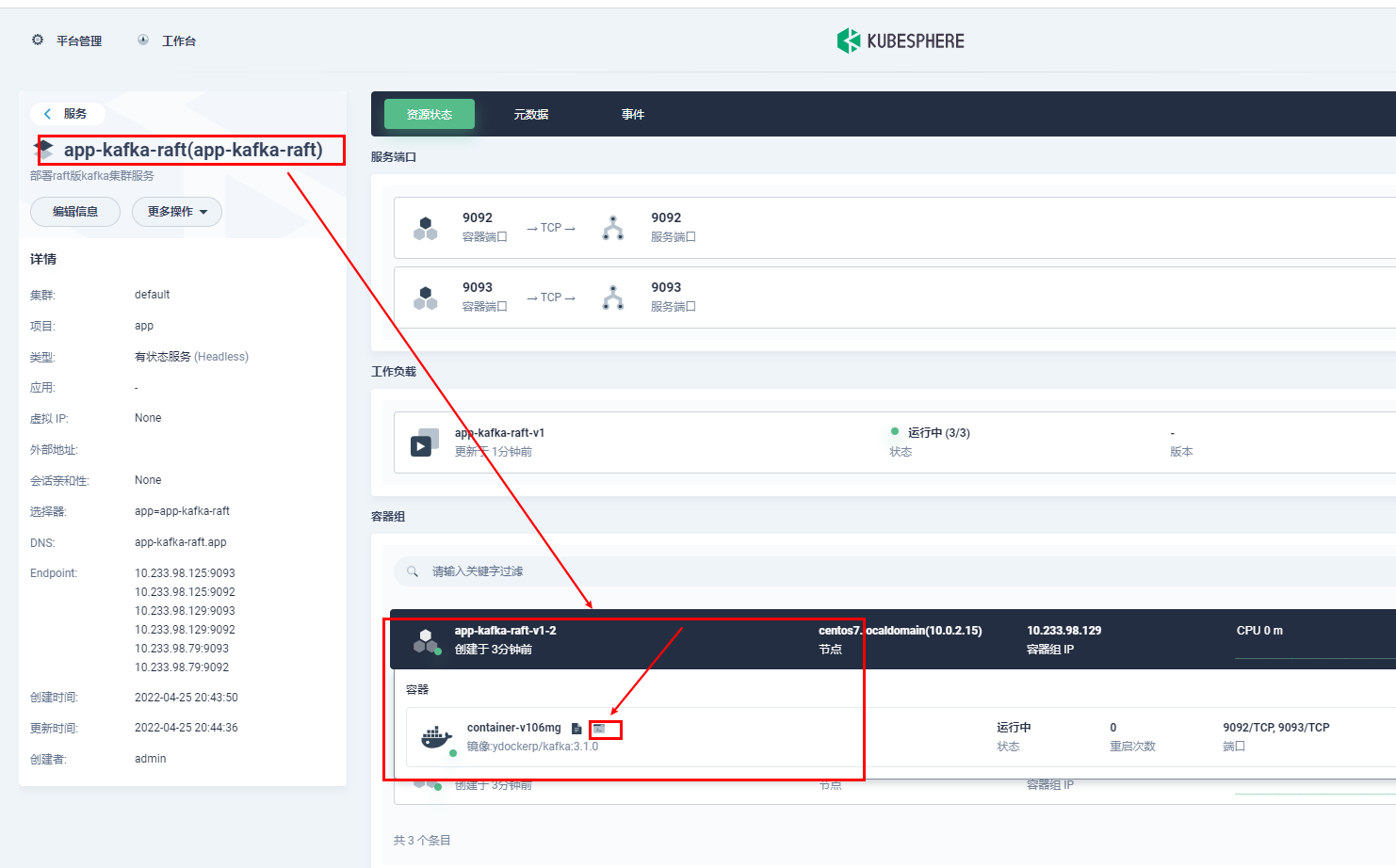This screenshot has height=868, width=1396.
Task: Click the CPU 0 m metric
Action: [1259, 631]
